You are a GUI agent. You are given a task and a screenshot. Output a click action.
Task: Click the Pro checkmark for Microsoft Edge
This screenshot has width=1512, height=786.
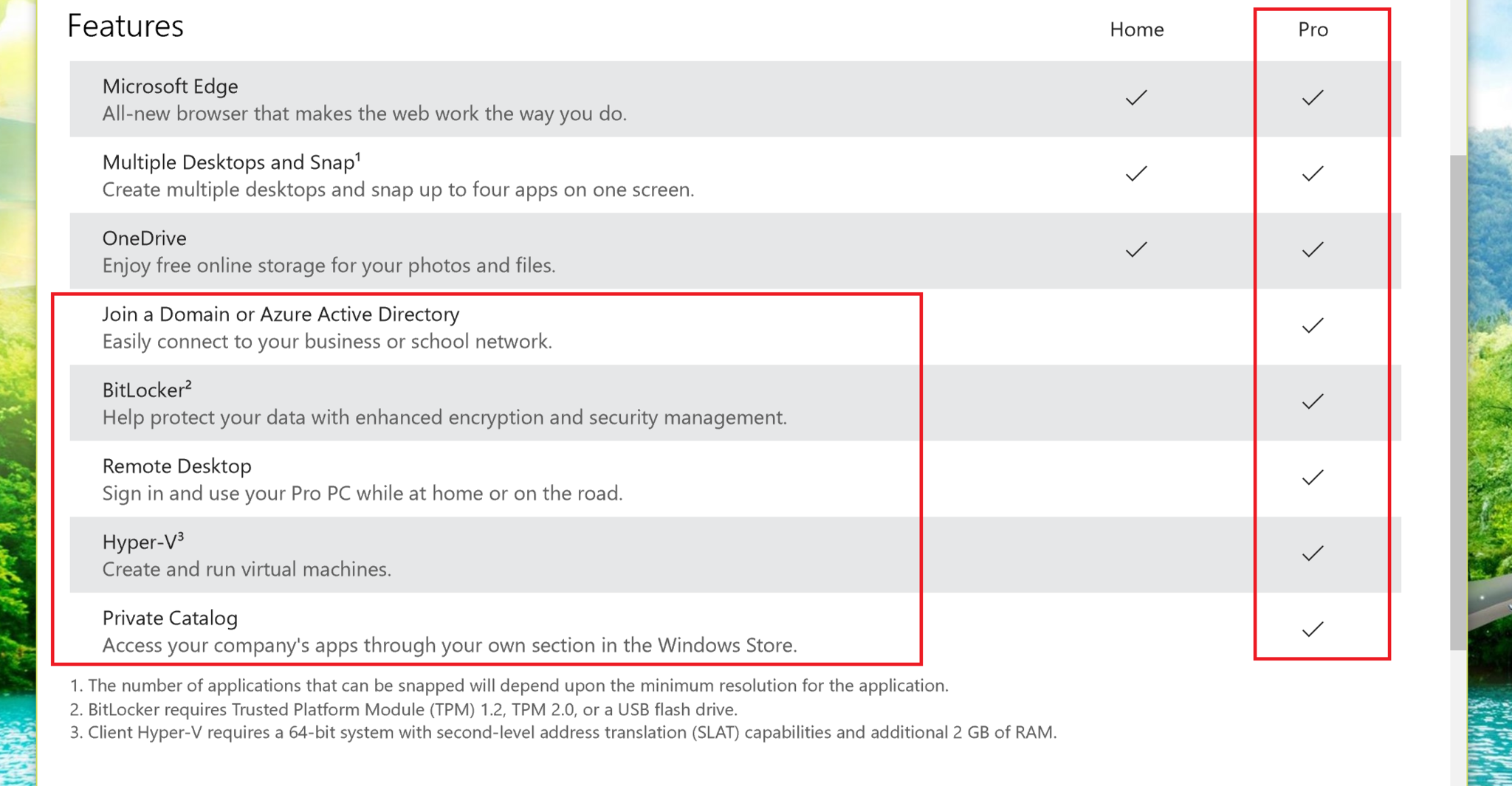[x=1313, y=98]
